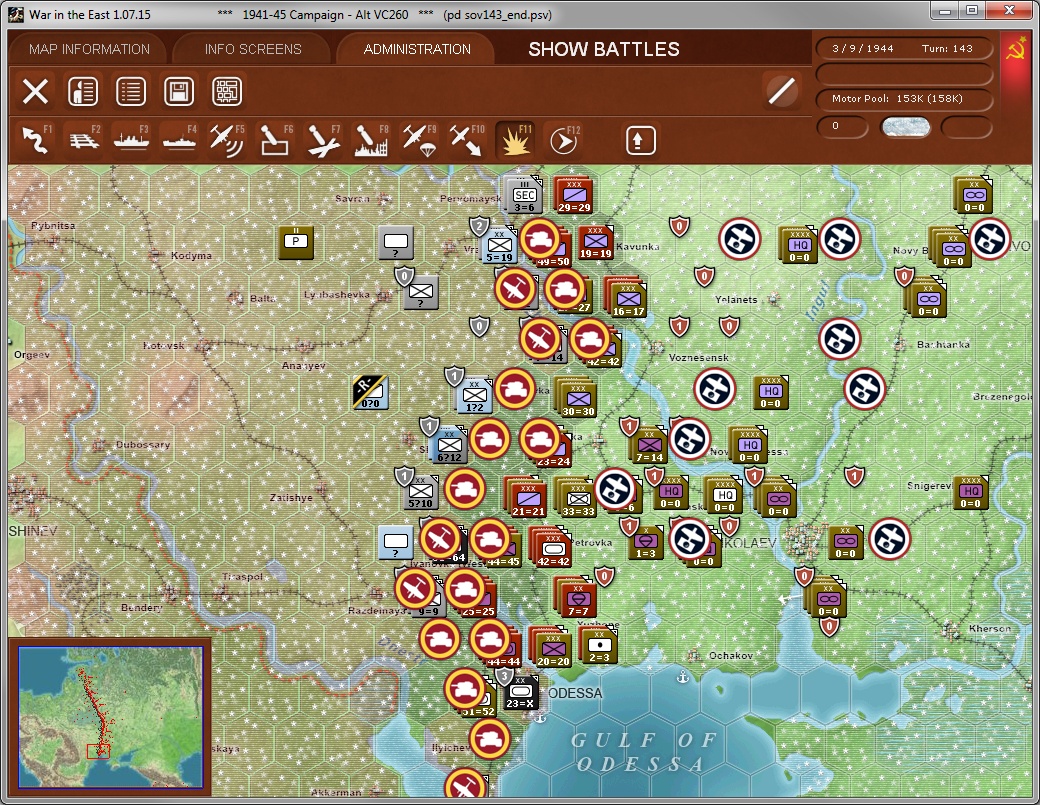
Task: Select F10 air transfer mode icon
Action: (466, 140)
